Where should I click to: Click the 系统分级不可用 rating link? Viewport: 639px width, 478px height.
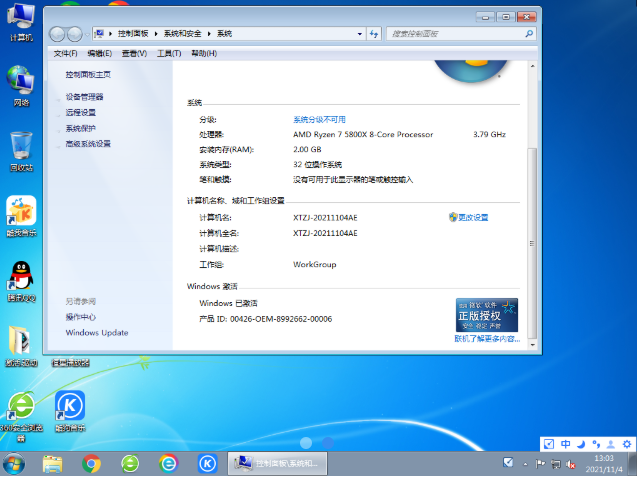click(x=319, y=119)
